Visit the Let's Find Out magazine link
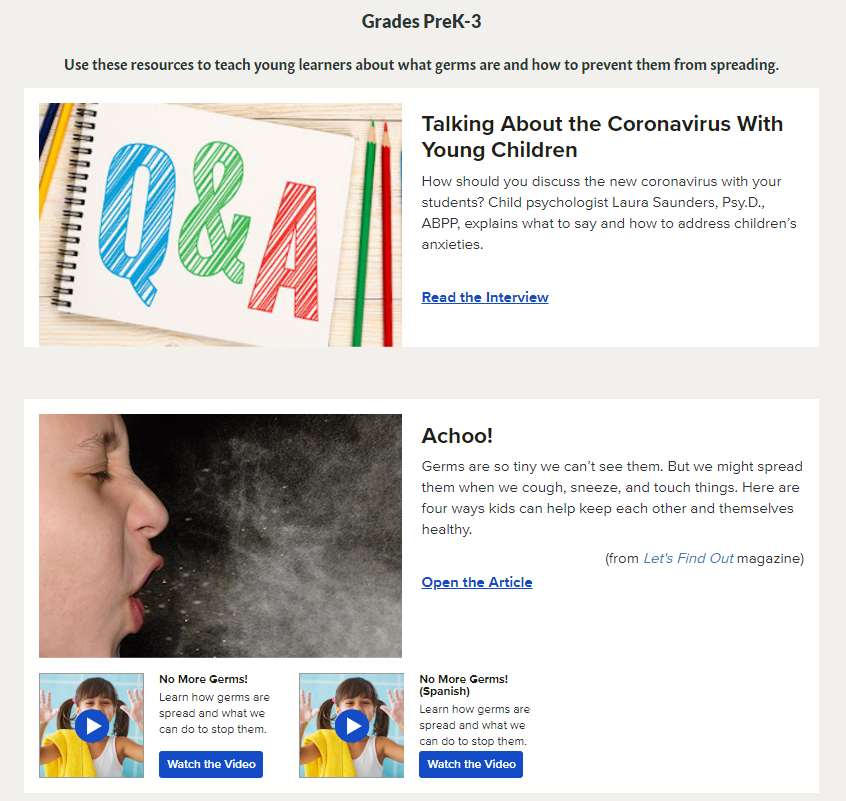The height and width of the screenshot is (801, 846). pos(688,558)
